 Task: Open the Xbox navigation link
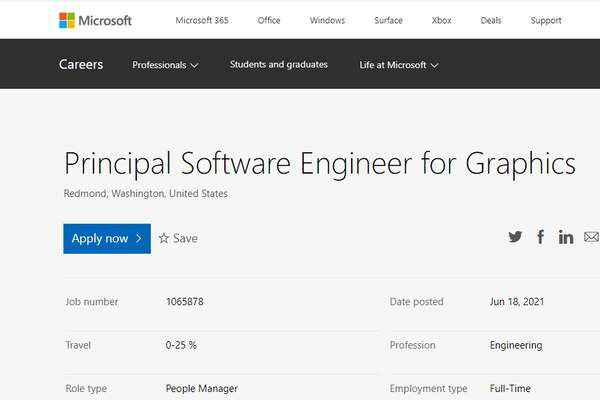pos(441,20)
